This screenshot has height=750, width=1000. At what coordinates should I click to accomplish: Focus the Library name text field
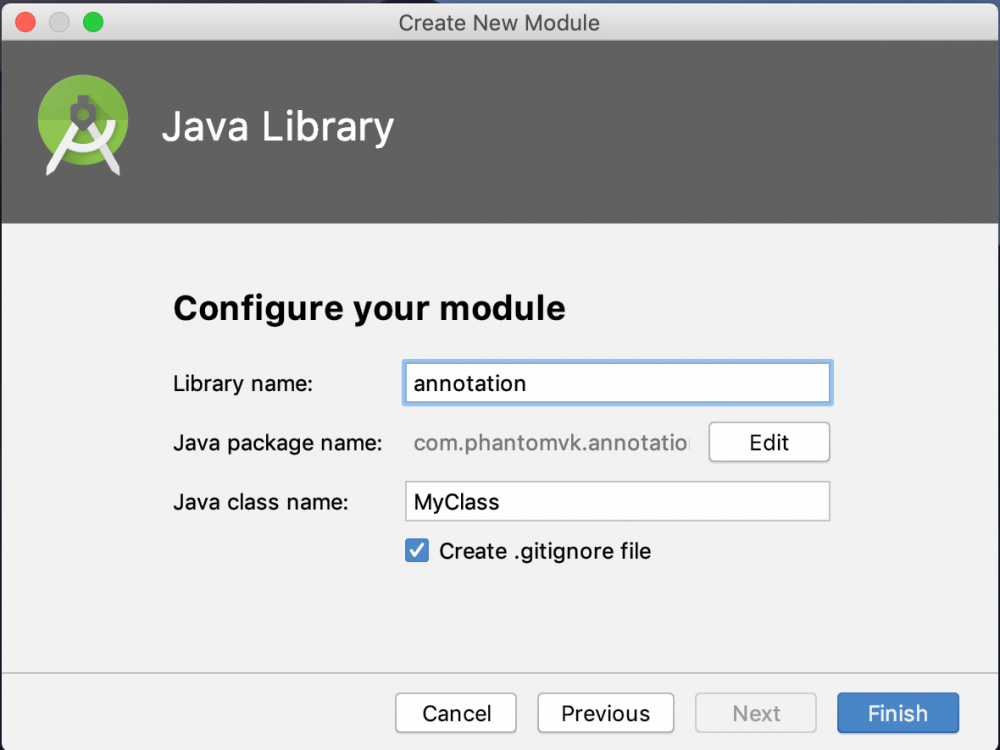click(616, 383)
